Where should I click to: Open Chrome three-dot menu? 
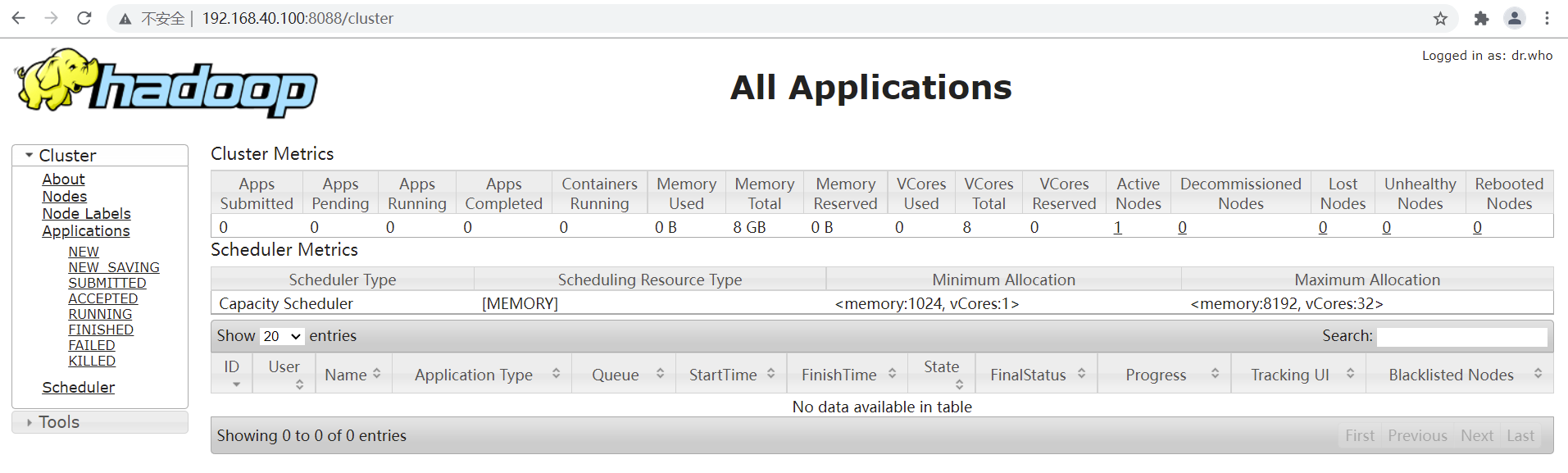click(x=1547, y=18)
